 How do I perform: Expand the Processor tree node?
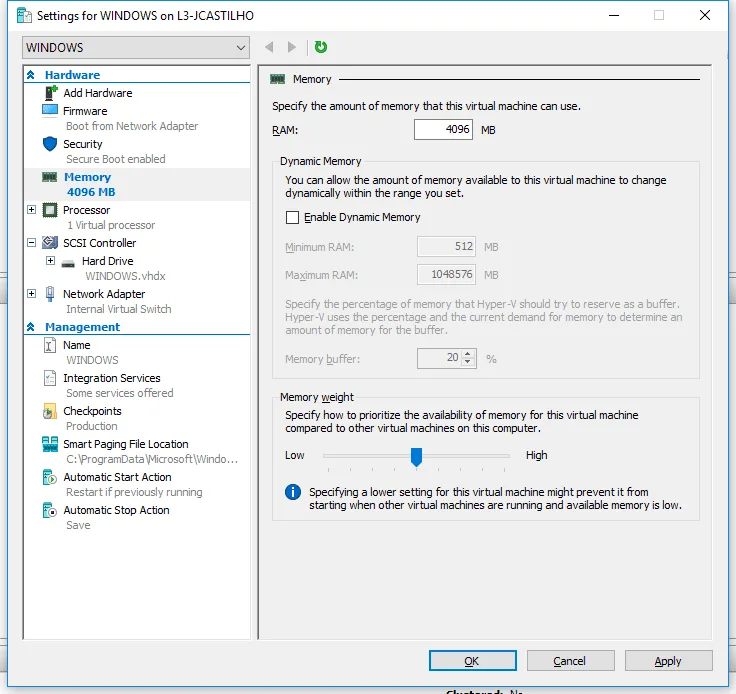pos(31,209)
